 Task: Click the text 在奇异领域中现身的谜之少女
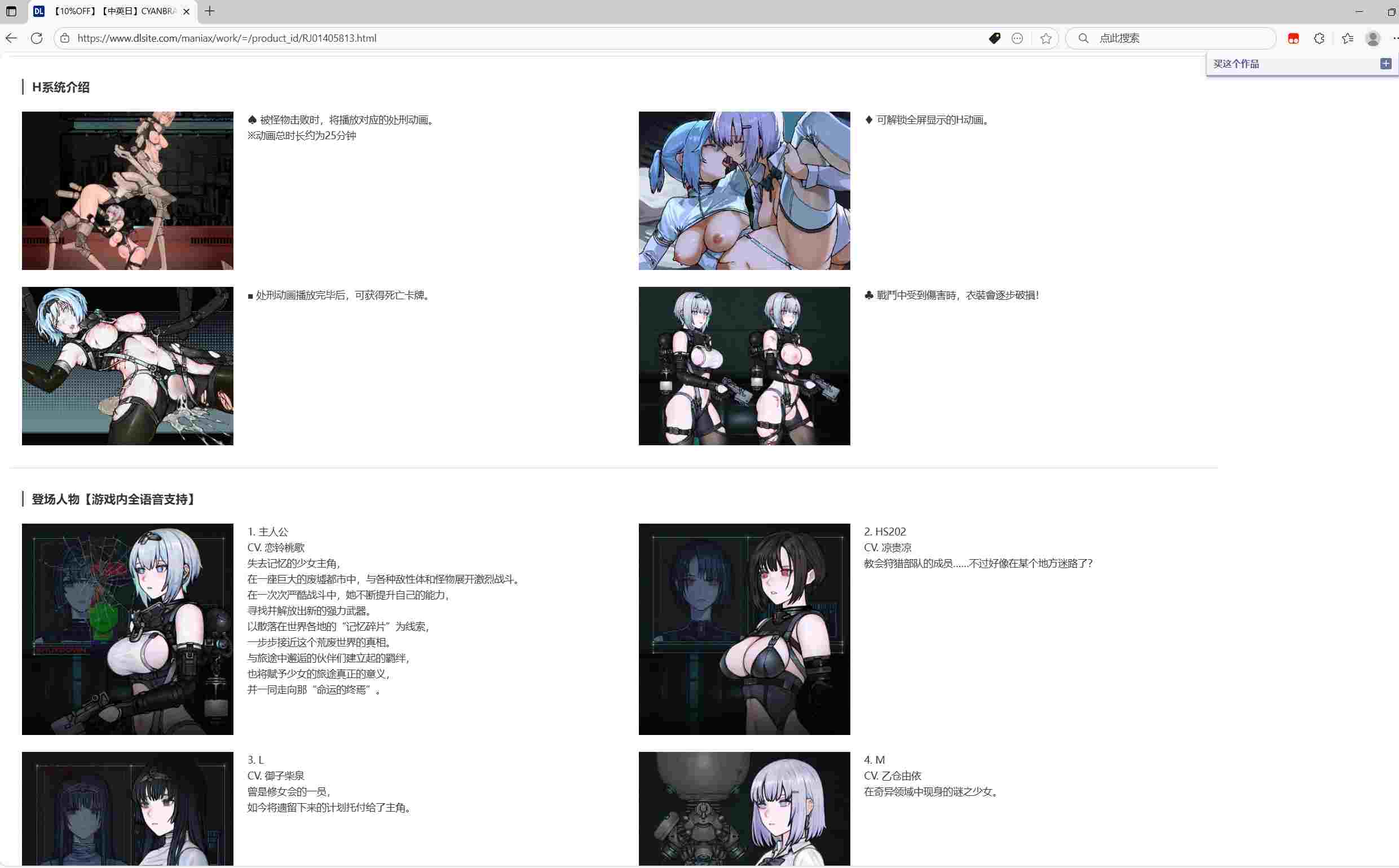coord(932,792)
